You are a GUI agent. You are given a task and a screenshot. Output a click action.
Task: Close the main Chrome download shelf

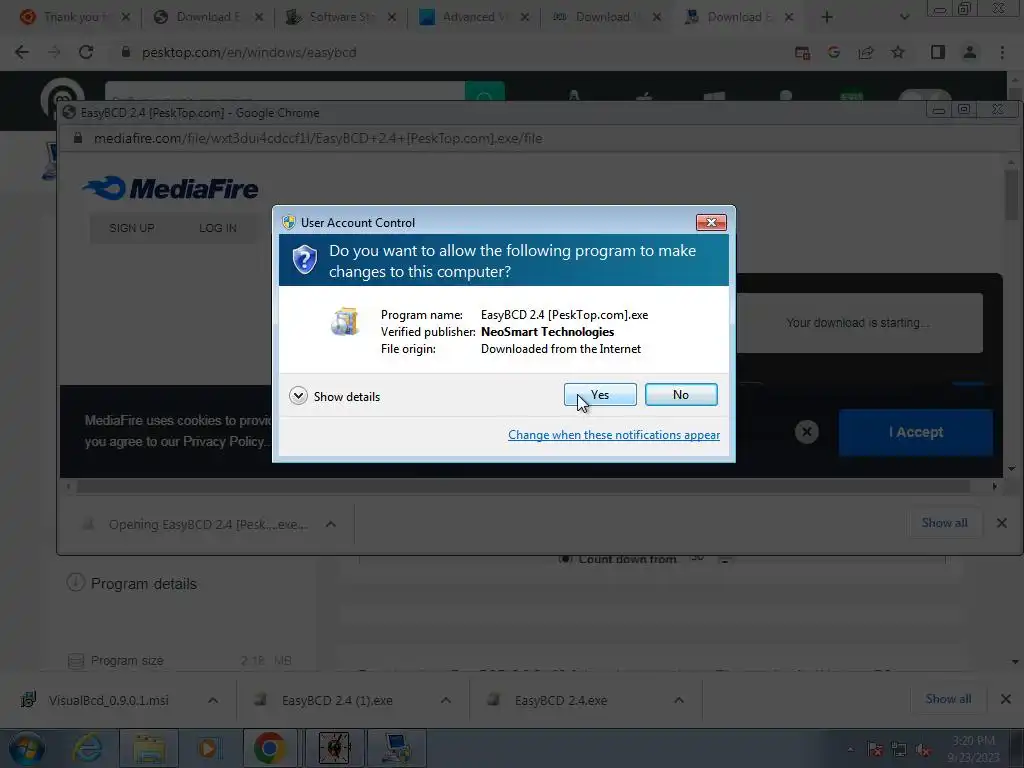point(1006,699)
